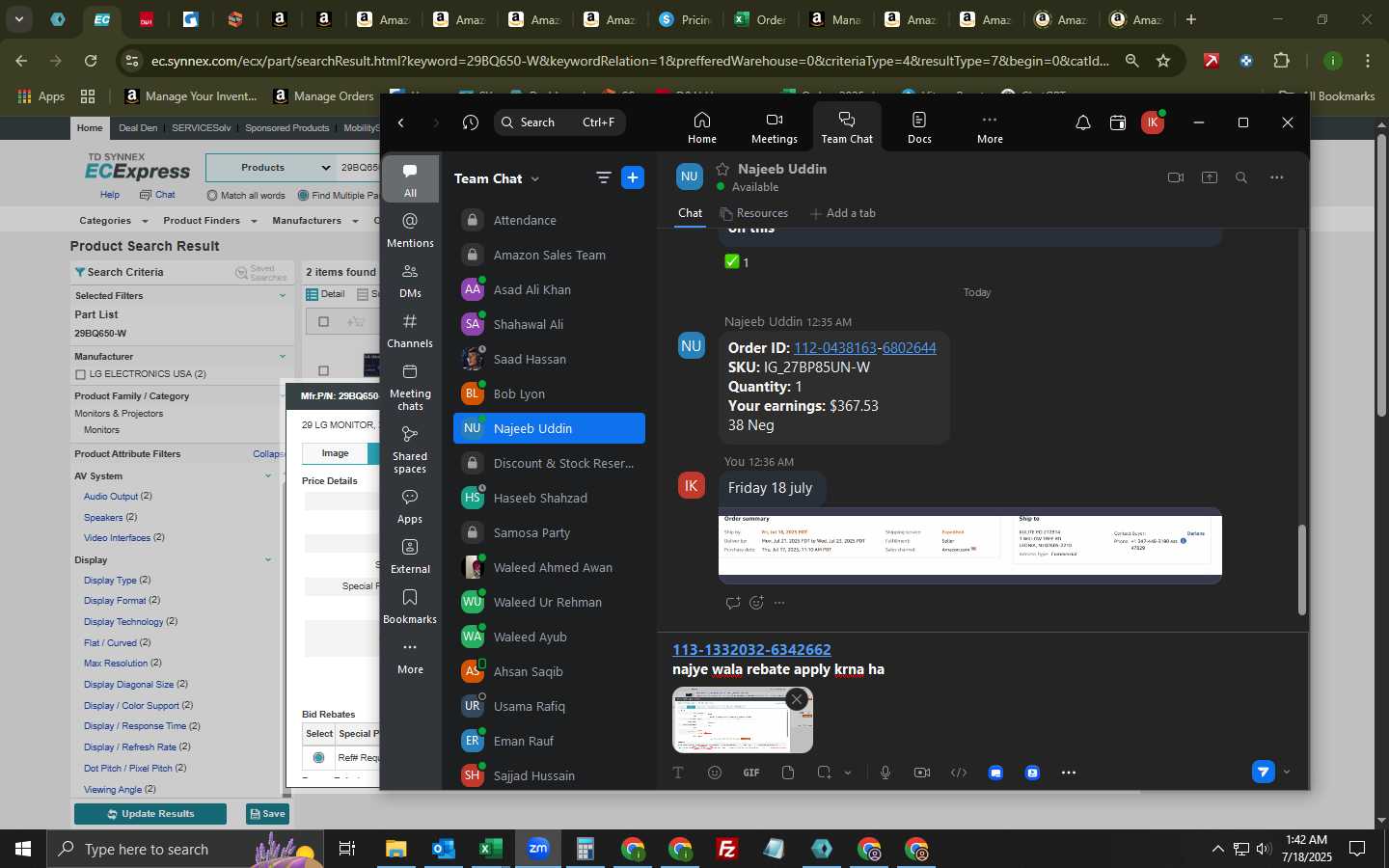Open Bookmarks in Zoom sidebar
The width and height of the screenshot is (1389, 868).
pos(410,606)
